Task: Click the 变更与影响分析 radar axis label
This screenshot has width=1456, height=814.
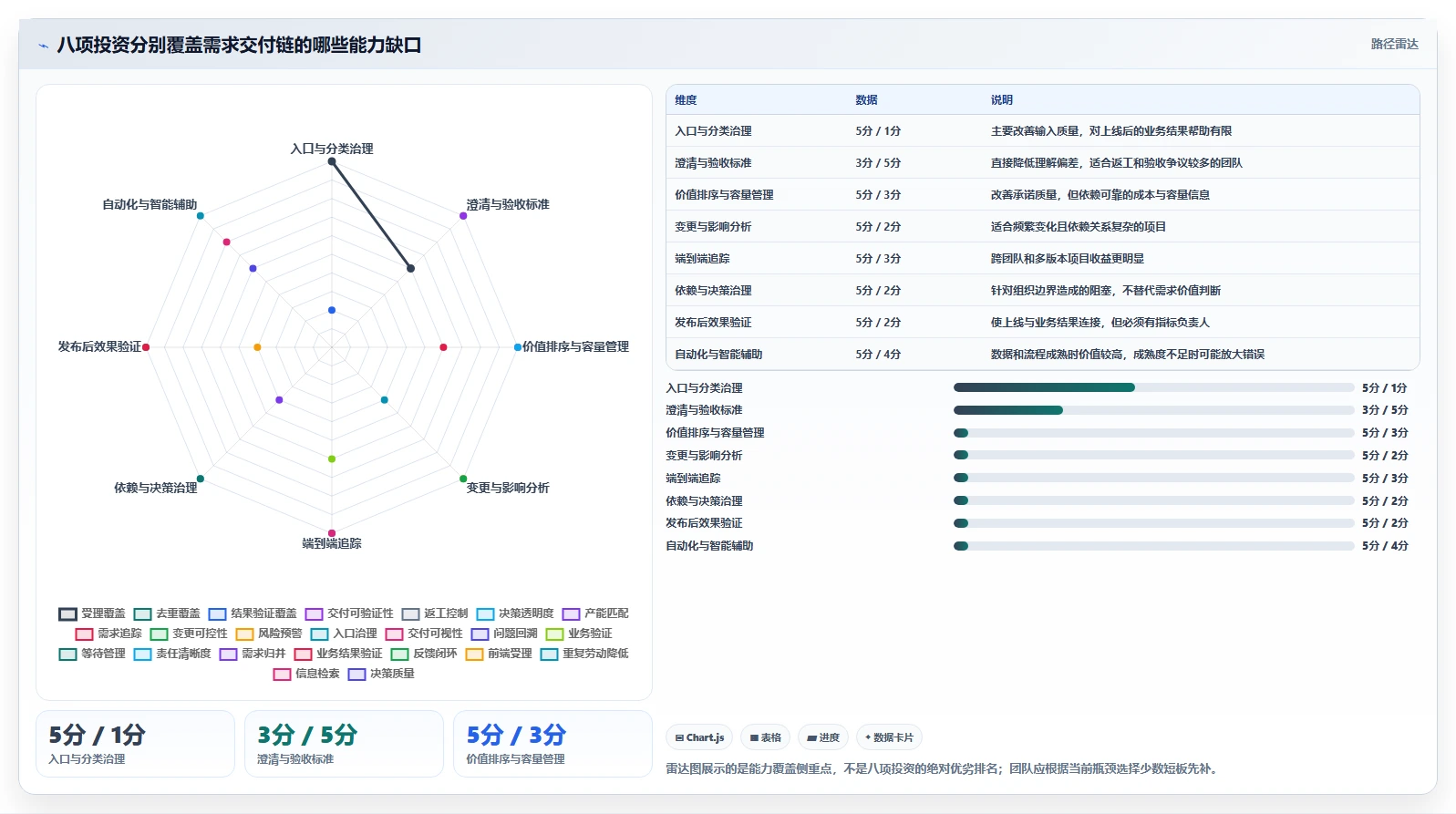Action: (508, 488)
